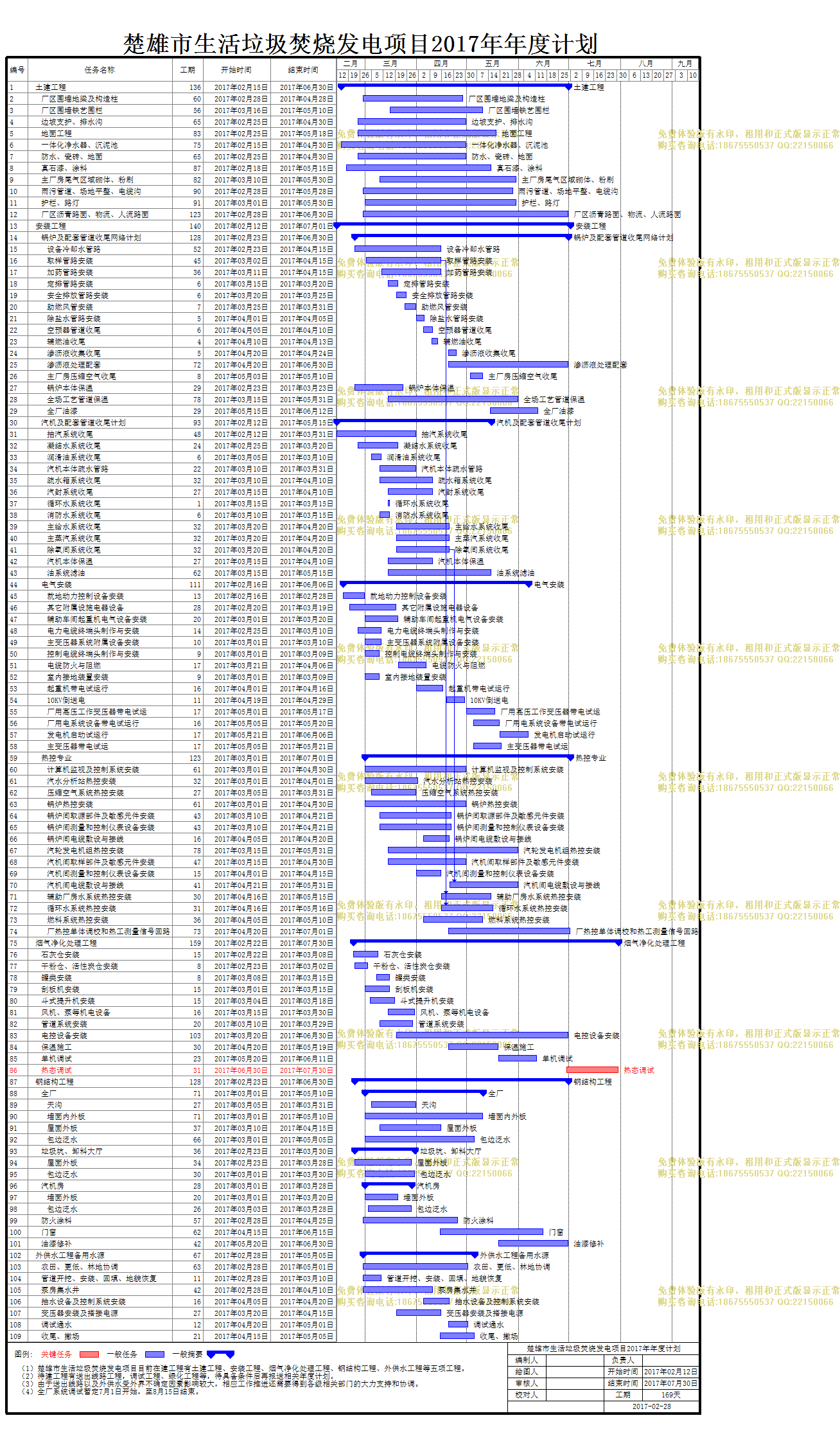Select 润滑油系统收尾 in task name column
Image resolution: width=840 pixels, height=1445 pixels.
click(x=74, y=457)
